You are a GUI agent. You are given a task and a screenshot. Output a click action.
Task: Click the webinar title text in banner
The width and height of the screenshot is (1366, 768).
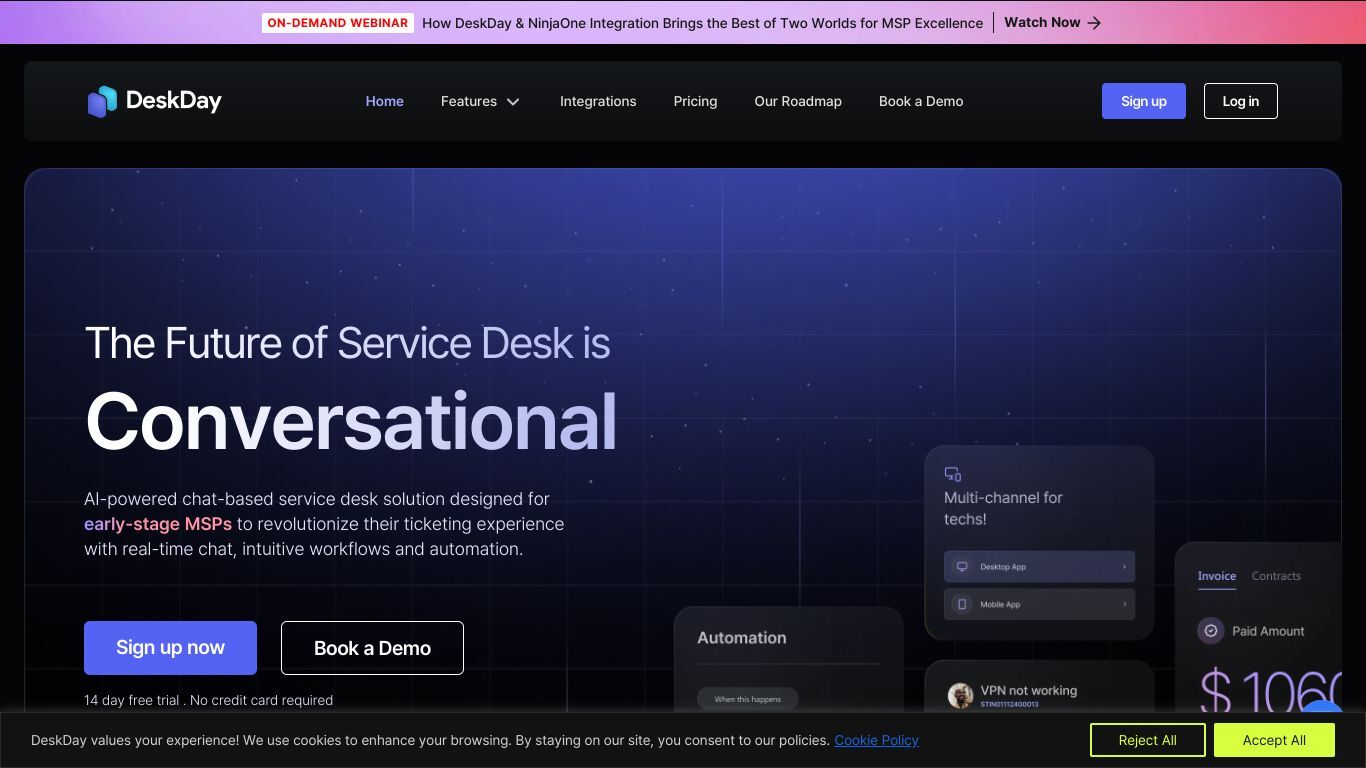click(702, 22)
